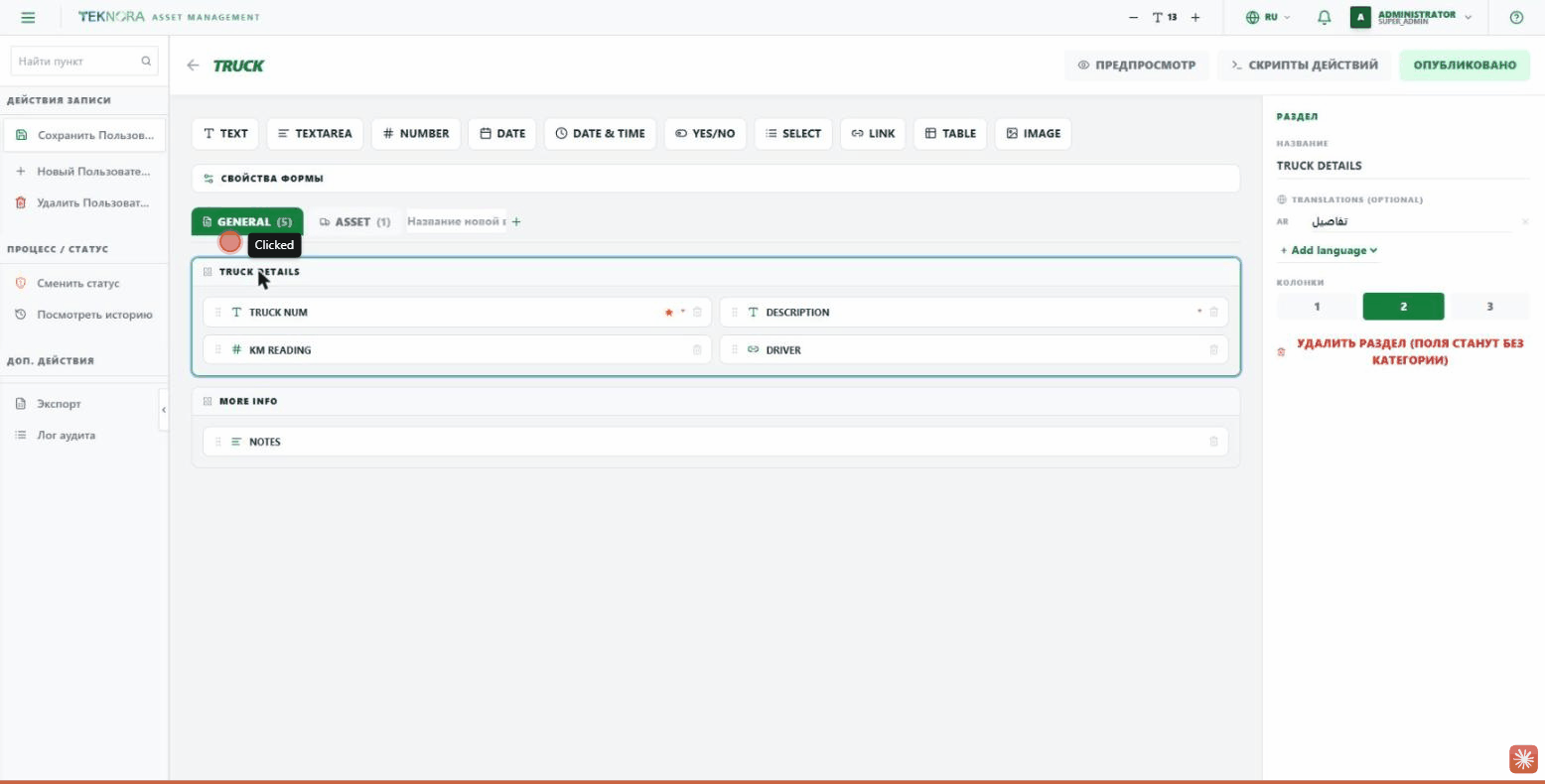Set columns to 2

point(1403,307)
